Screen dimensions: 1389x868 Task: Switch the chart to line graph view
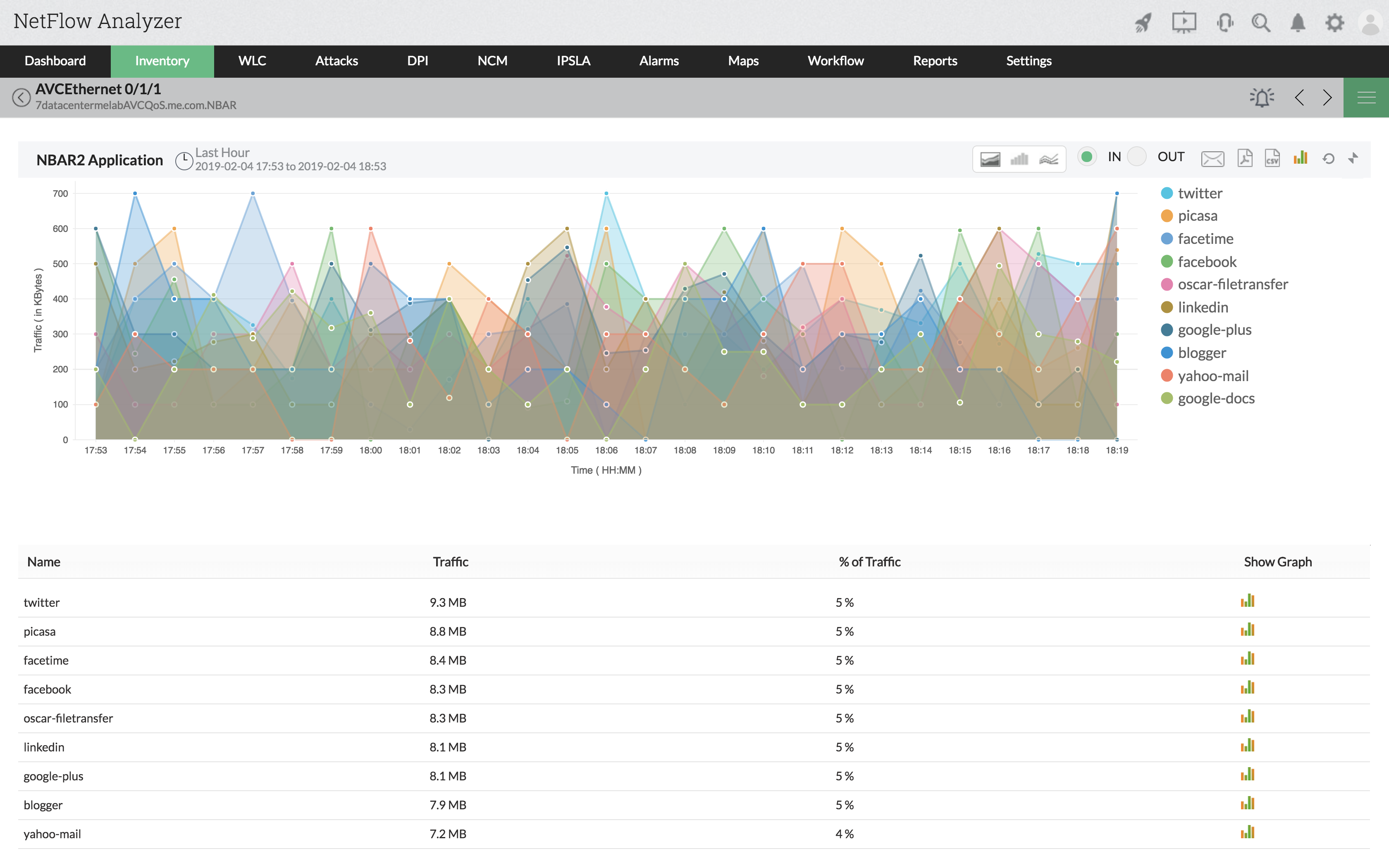1049,159
